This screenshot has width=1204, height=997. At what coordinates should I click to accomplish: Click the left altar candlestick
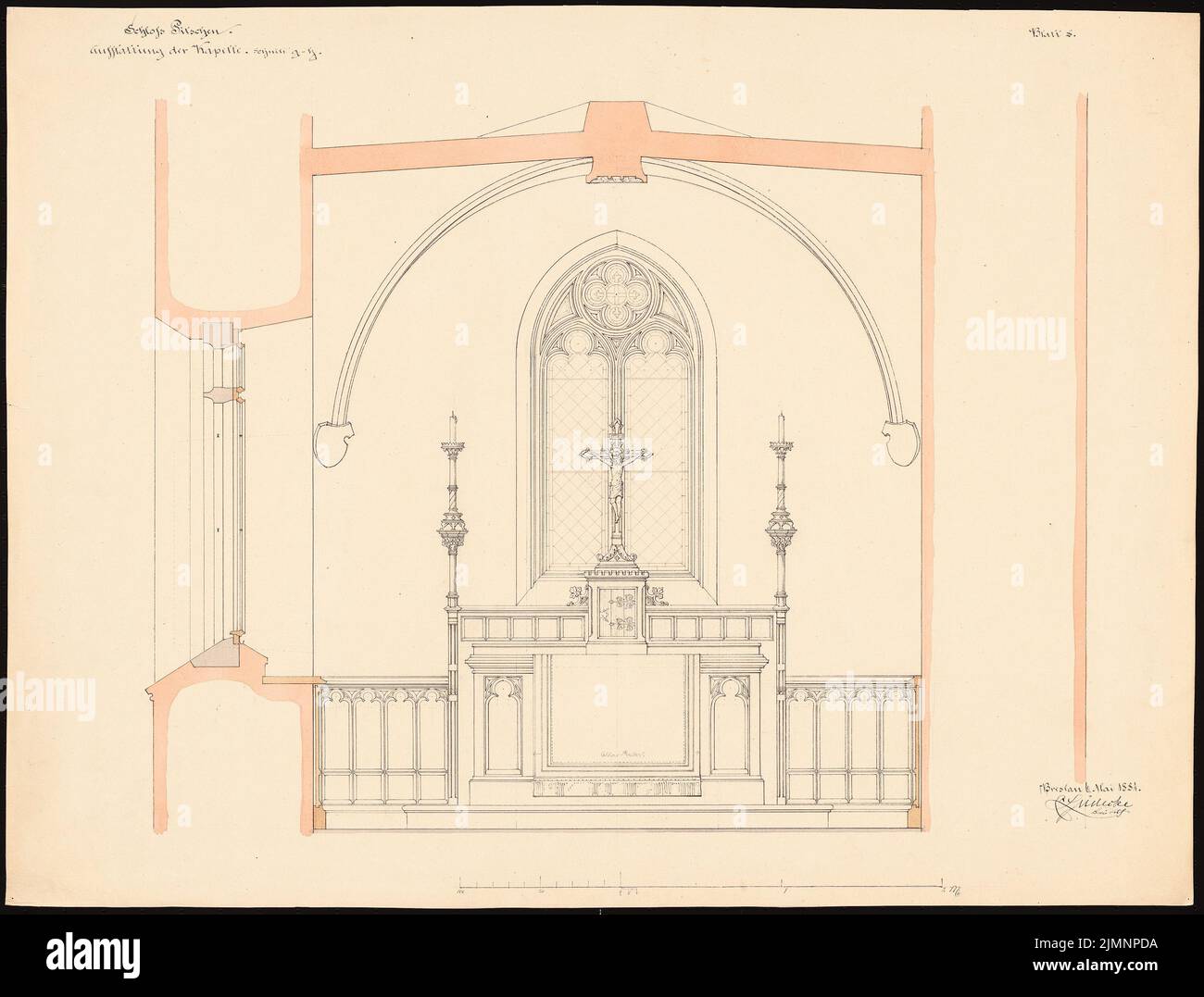452,510
